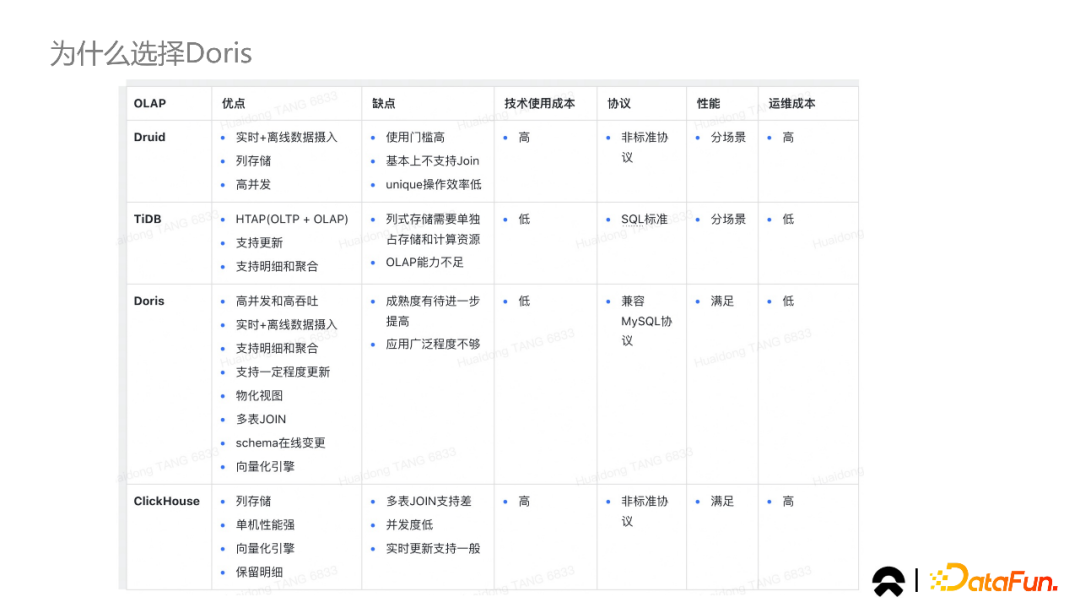Select the ClickHouse row label

tap(167, 501)
